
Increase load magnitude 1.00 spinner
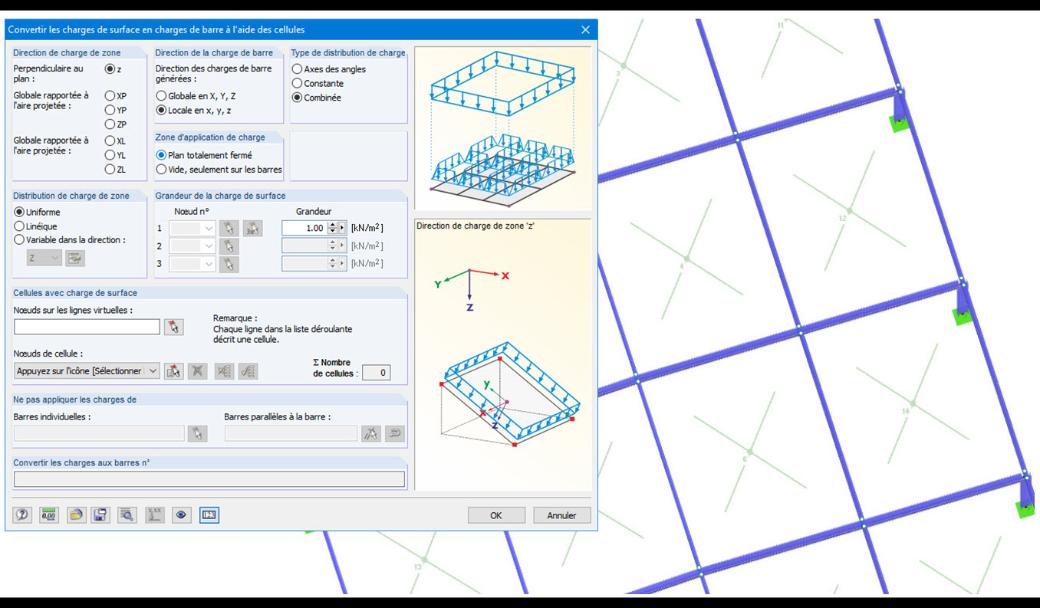click(x=333, y=225)
